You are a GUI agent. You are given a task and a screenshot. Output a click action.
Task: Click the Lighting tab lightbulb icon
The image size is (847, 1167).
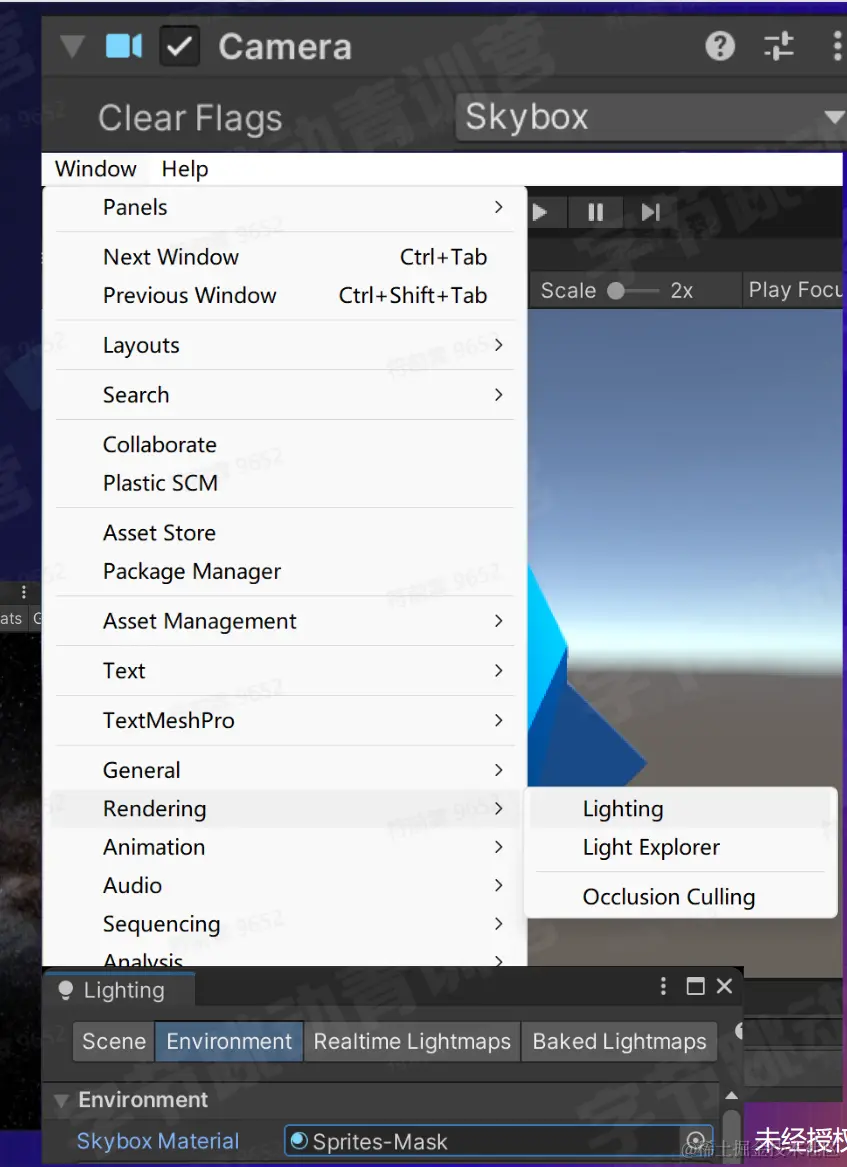pyautogui.click(x=65, y=990)
